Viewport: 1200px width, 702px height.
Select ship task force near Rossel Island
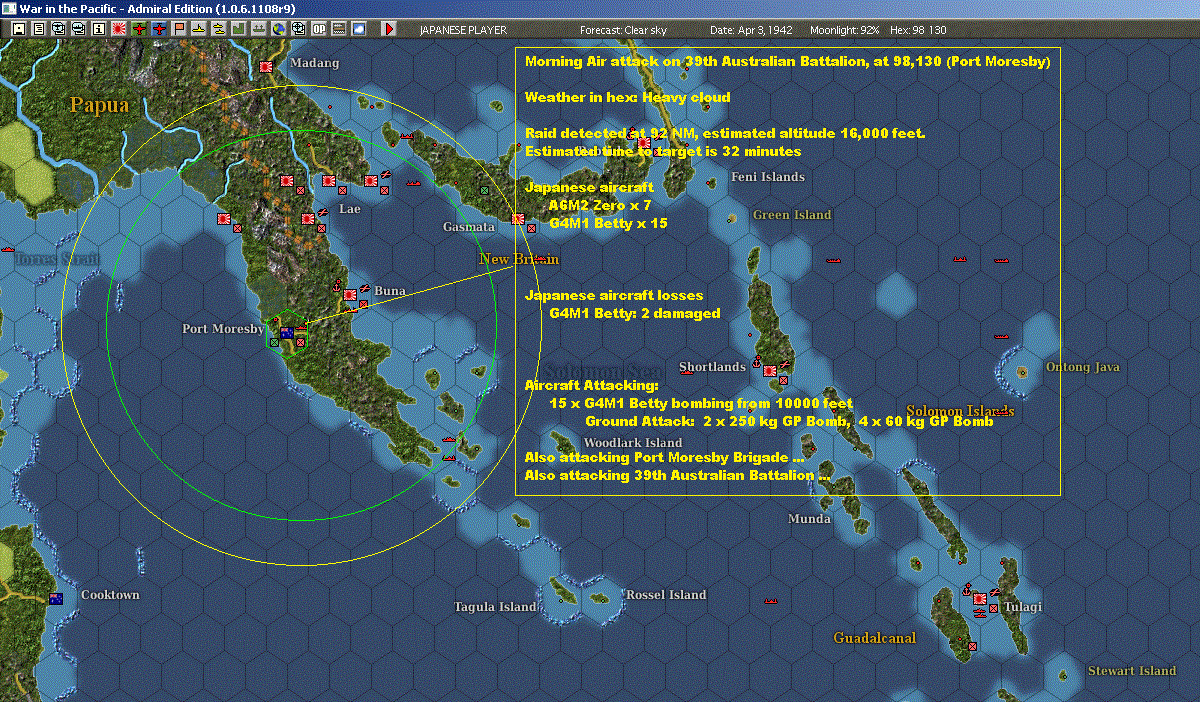pos(771,601)
